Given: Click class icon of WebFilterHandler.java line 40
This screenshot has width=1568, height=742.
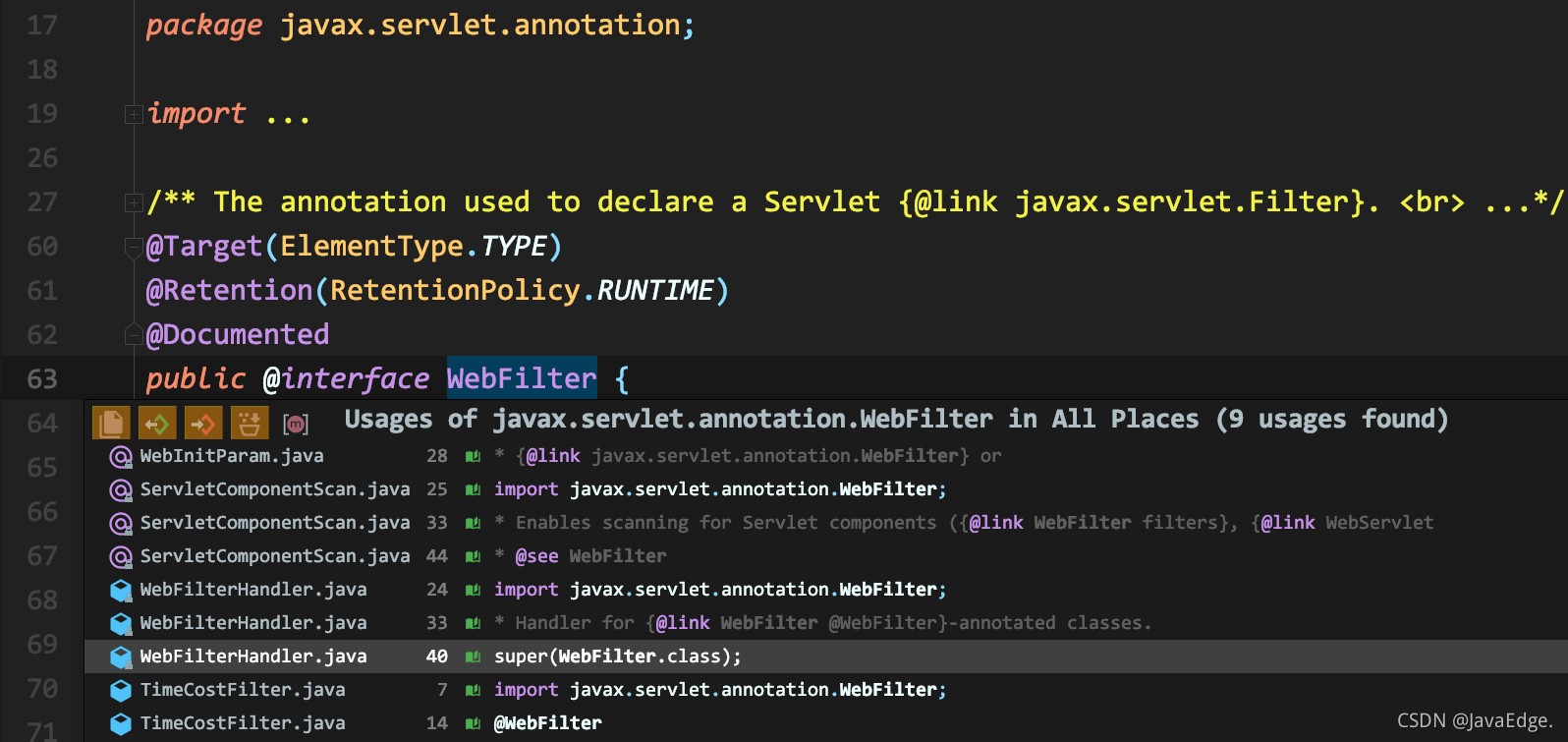Looking at the screenshot, I should (120, 656).
